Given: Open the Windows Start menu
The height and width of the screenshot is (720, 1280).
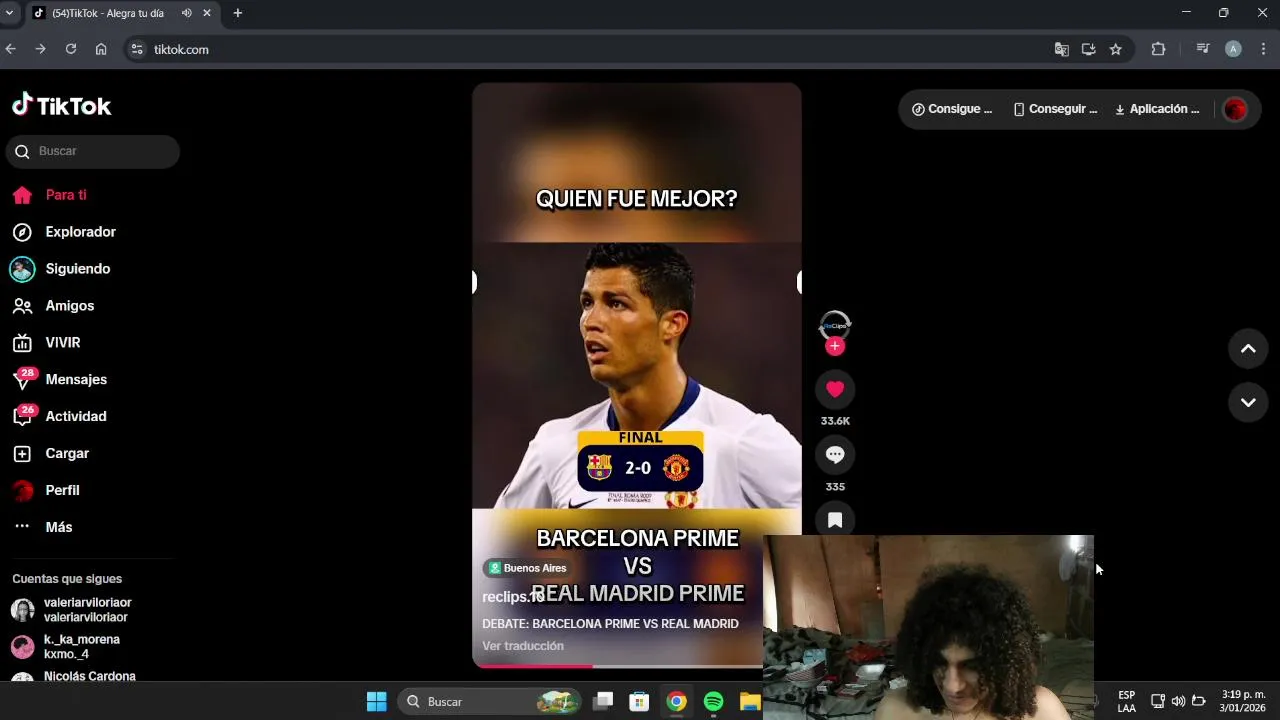Looking at the screenshot, I should 376,702.
